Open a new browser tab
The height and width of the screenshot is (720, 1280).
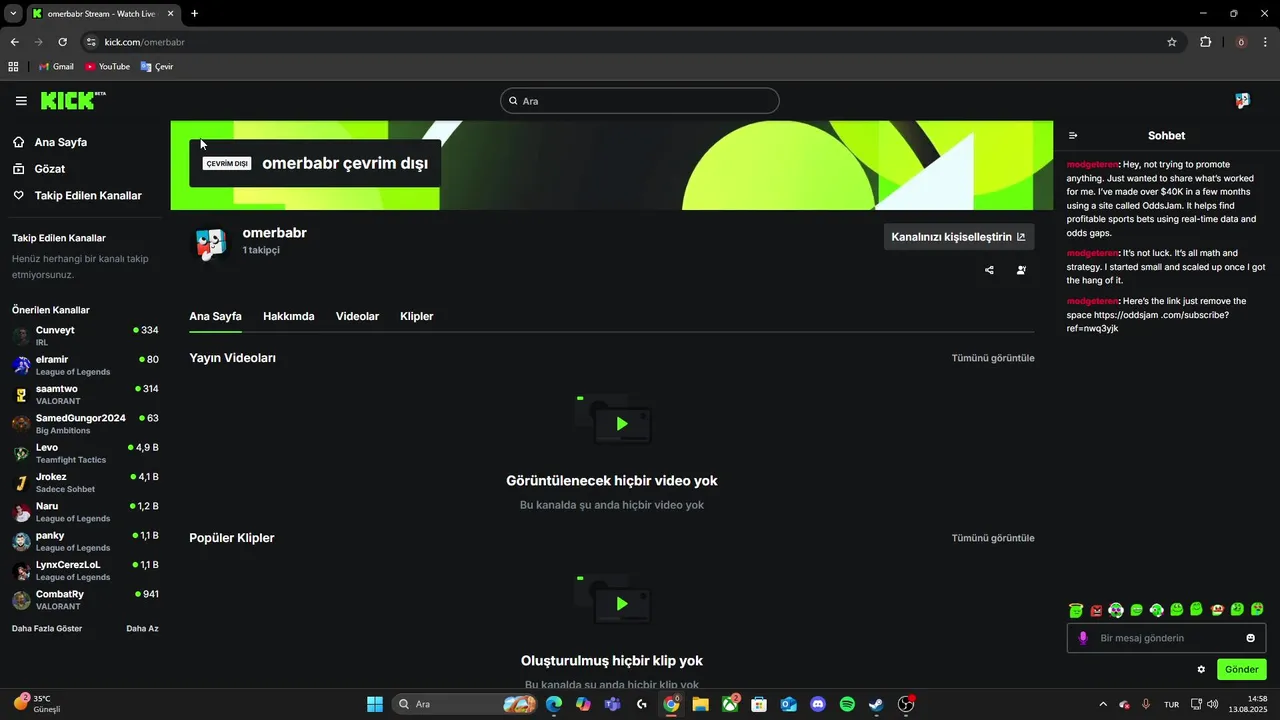pyautogui.click(x=194, y=13)
